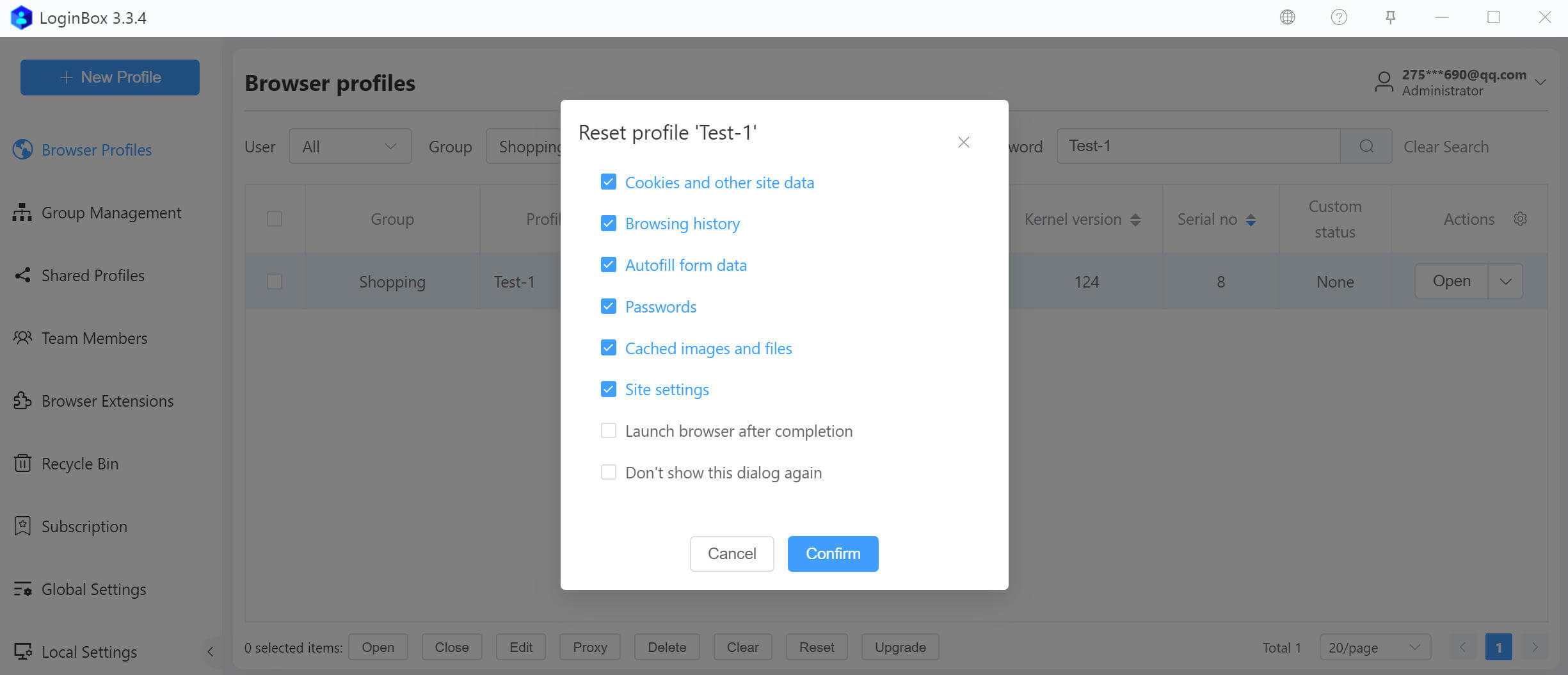Open Global Settings in sidebar

pyautogui.click(x=93, y=589)
